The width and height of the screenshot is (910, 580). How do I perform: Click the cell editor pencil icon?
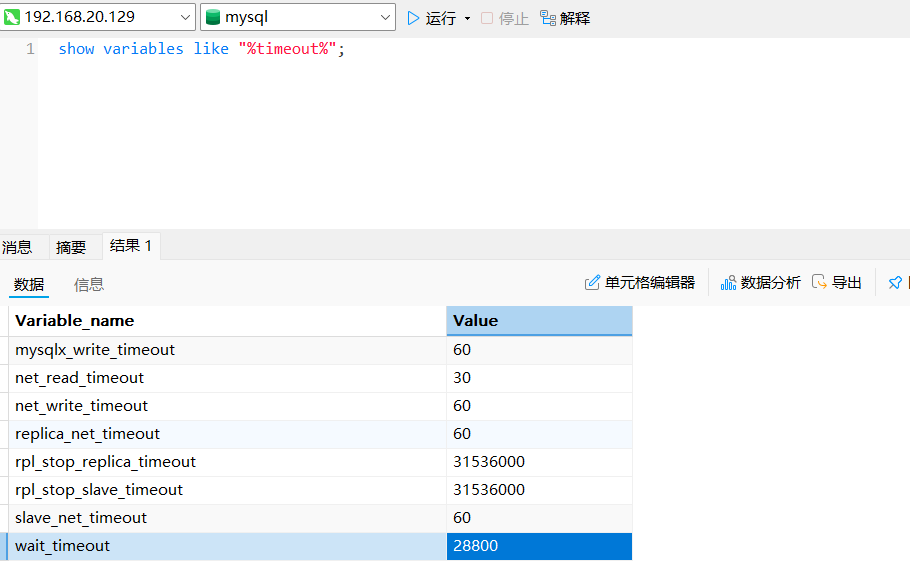592,283
